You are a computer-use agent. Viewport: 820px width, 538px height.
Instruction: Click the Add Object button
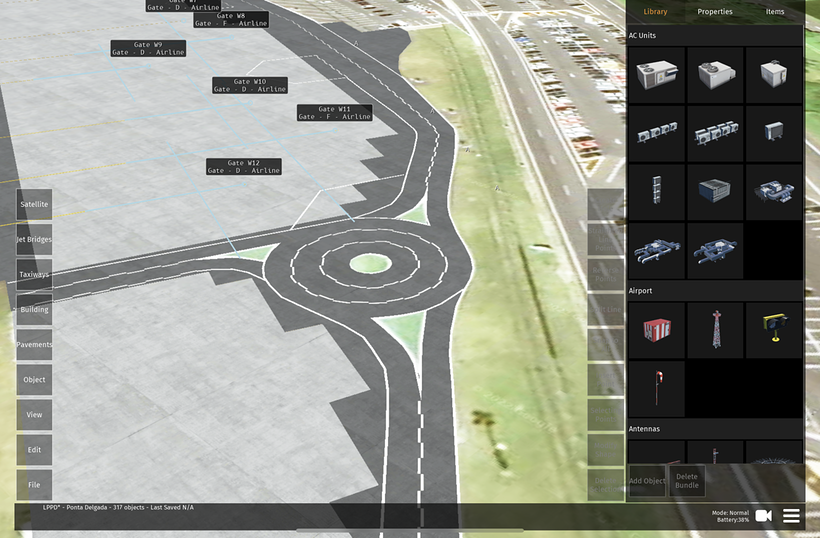[647, 481]
